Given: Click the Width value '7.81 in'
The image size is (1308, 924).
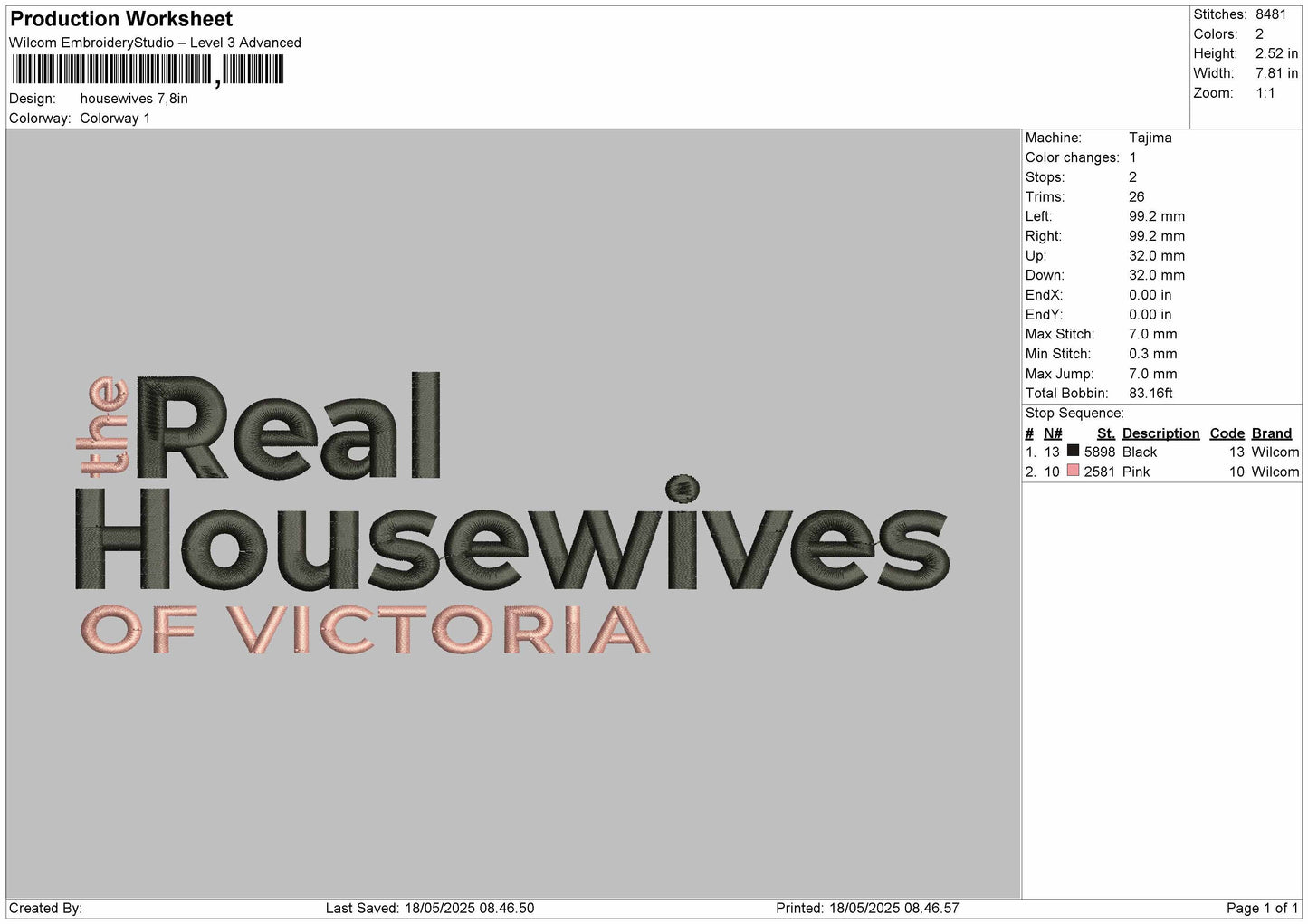Looking at the screenshot, I should pyautogui.click(x=1276, y=73).
